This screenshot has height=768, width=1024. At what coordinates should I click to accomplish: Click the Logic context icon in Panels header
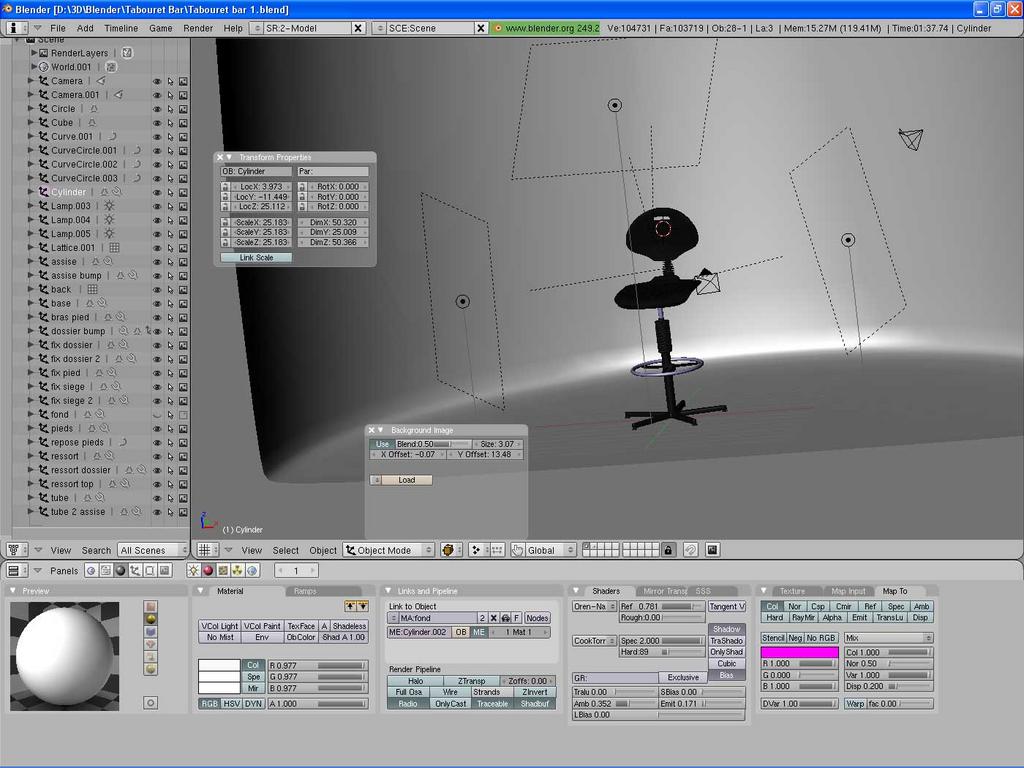tap(91, 571)
